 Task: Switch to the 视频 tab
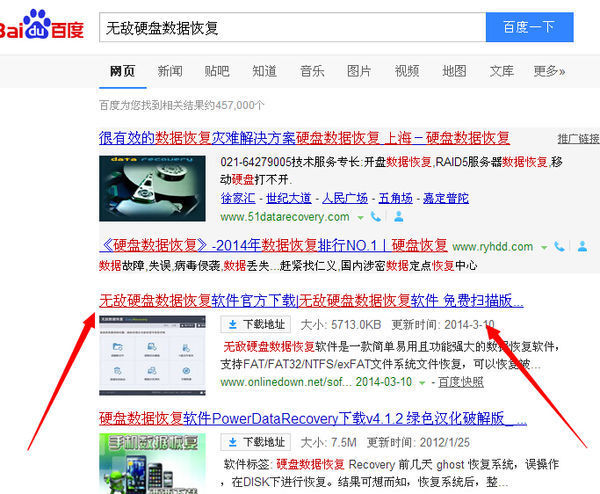point(407,71)
